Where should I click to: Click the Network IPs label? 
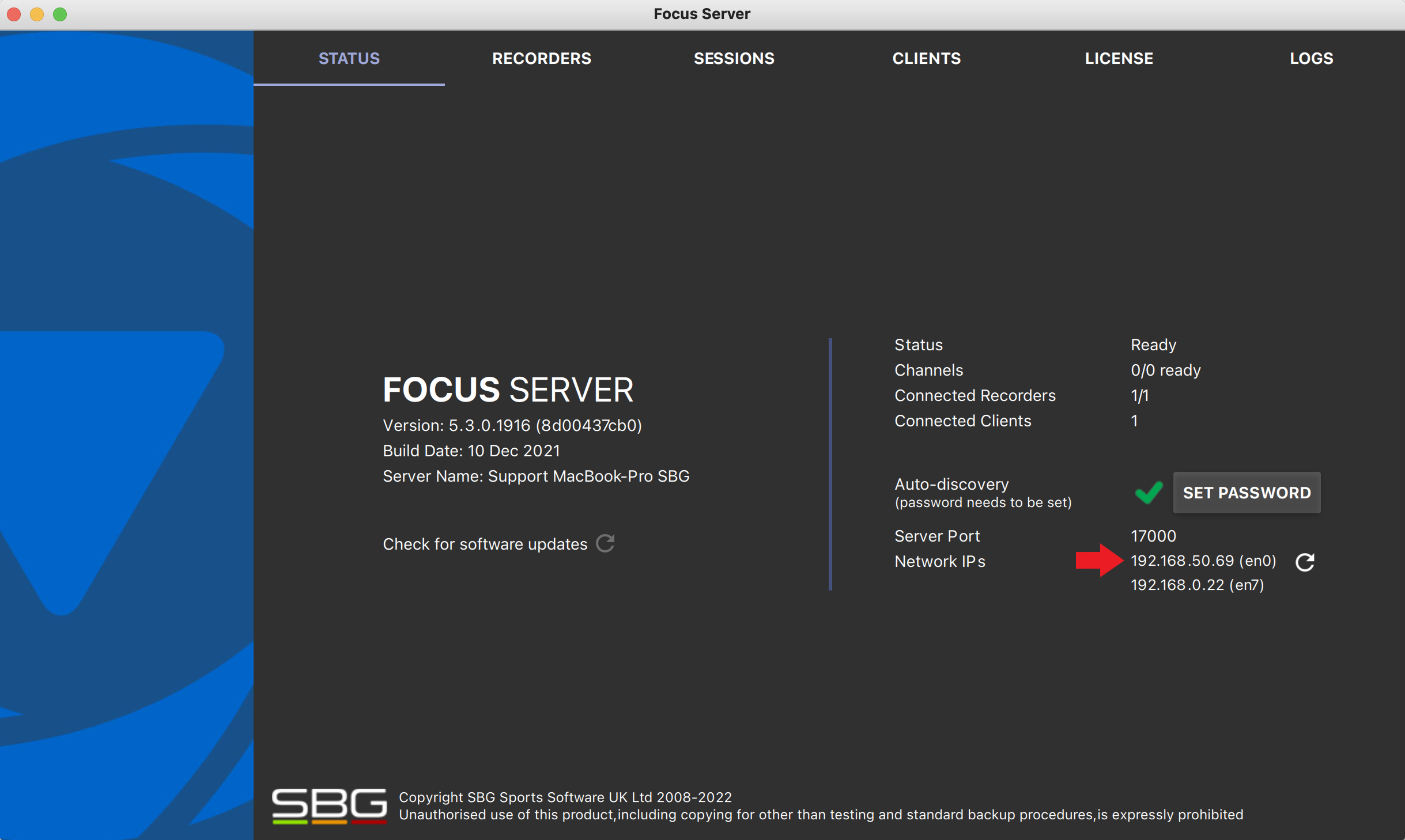939,561
